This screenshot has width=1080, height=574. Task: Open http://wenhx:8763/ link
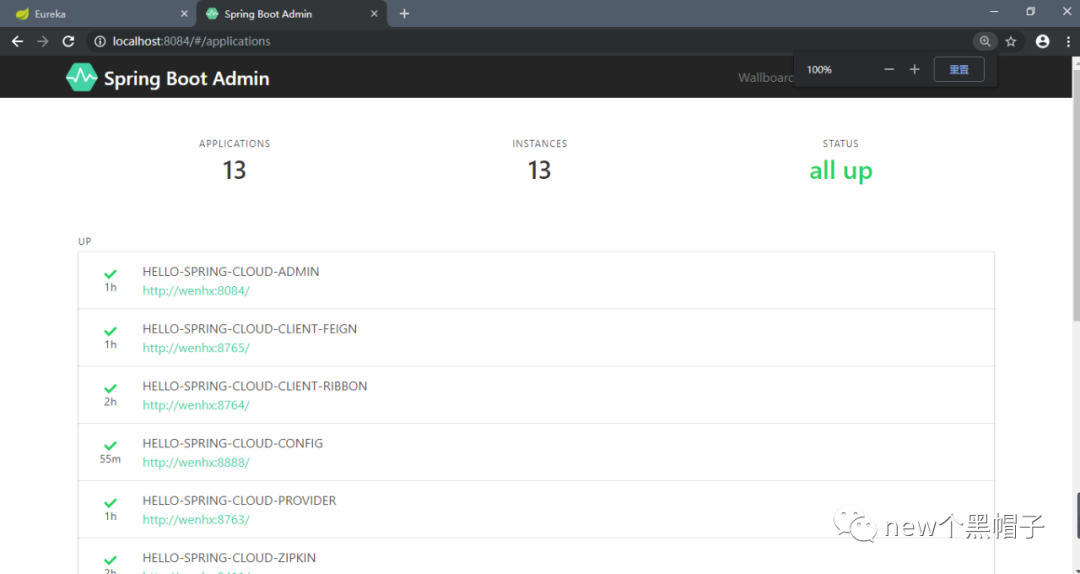196,520
